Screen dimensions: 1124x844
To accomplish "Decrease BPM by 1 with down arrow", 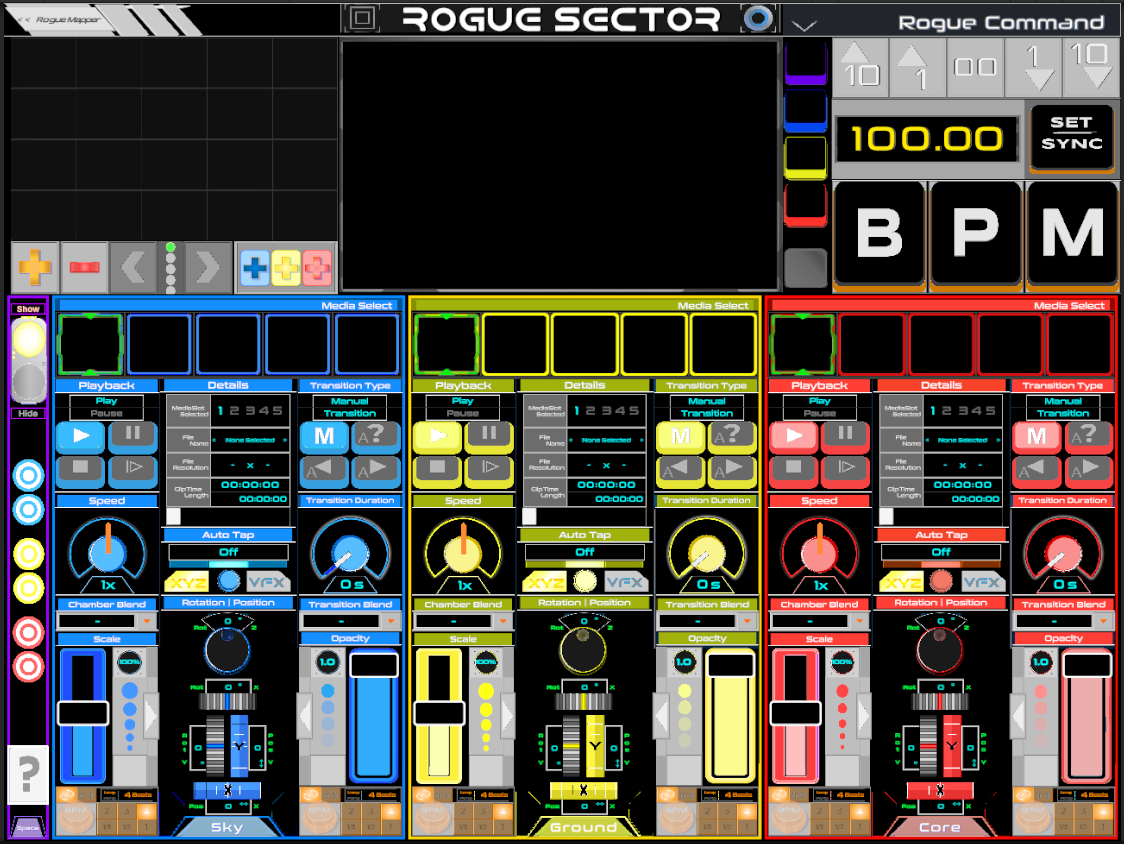I will tap(1033, 67).
